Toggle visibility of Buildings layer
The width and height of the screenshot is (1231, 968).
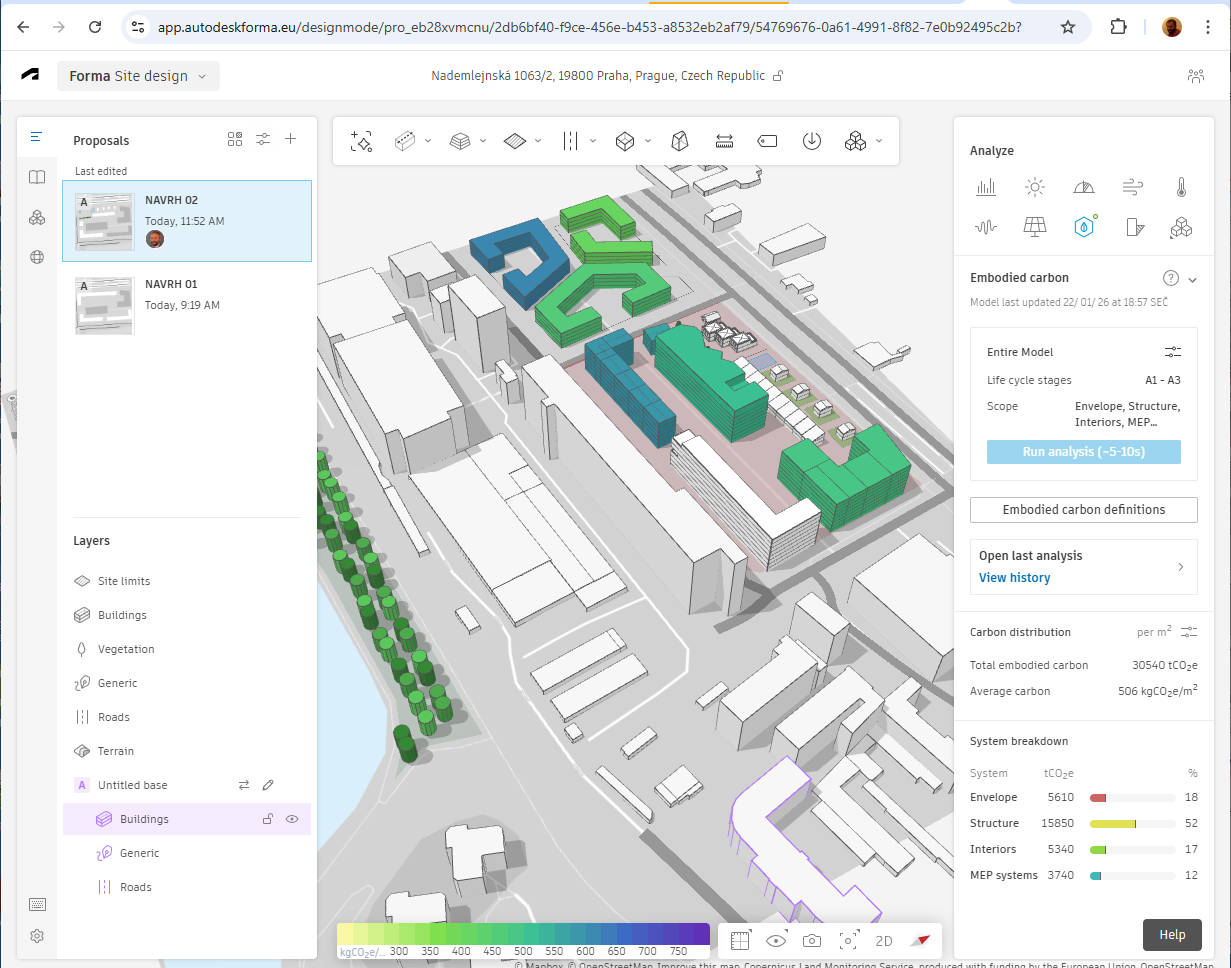coord(292,819)
